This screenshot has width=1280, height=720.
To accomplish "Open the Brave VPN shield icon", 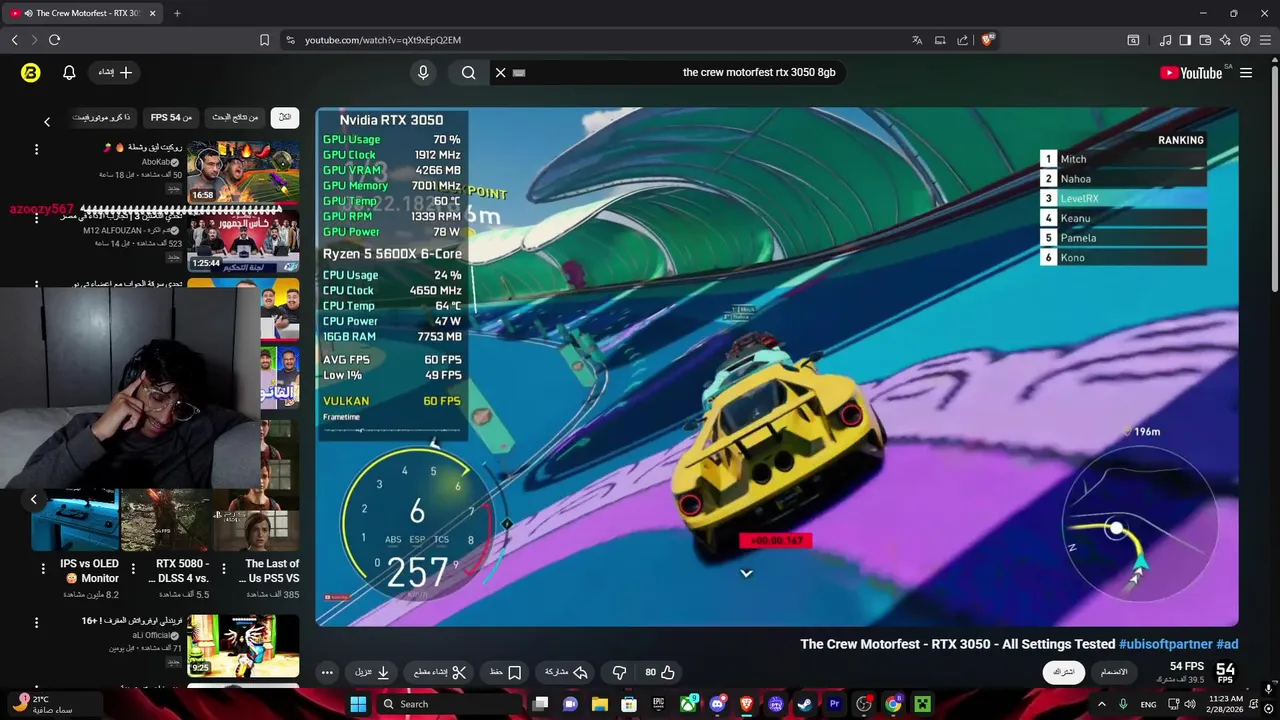I will point(1245,40).
